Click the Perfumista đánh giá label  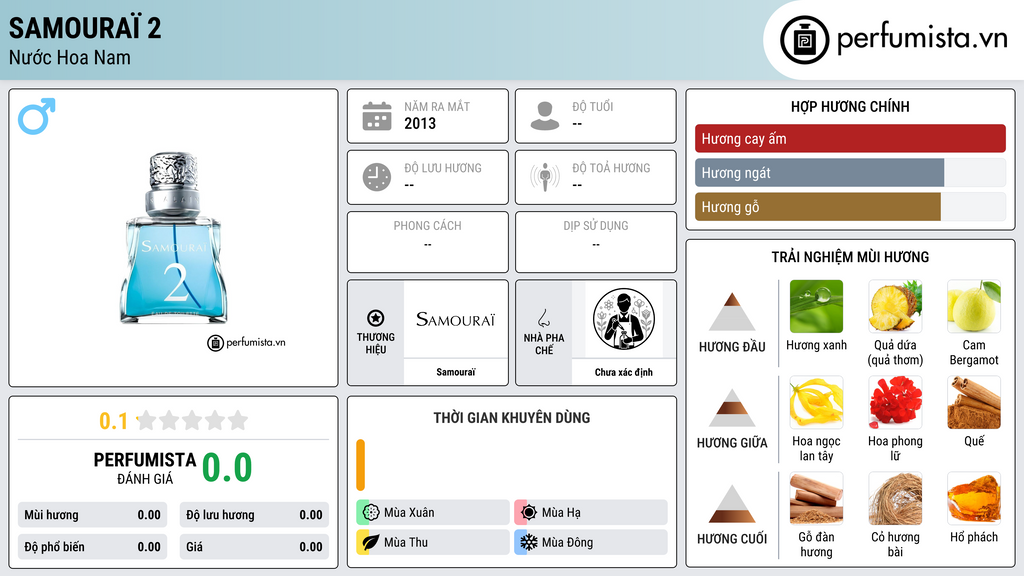145,469
